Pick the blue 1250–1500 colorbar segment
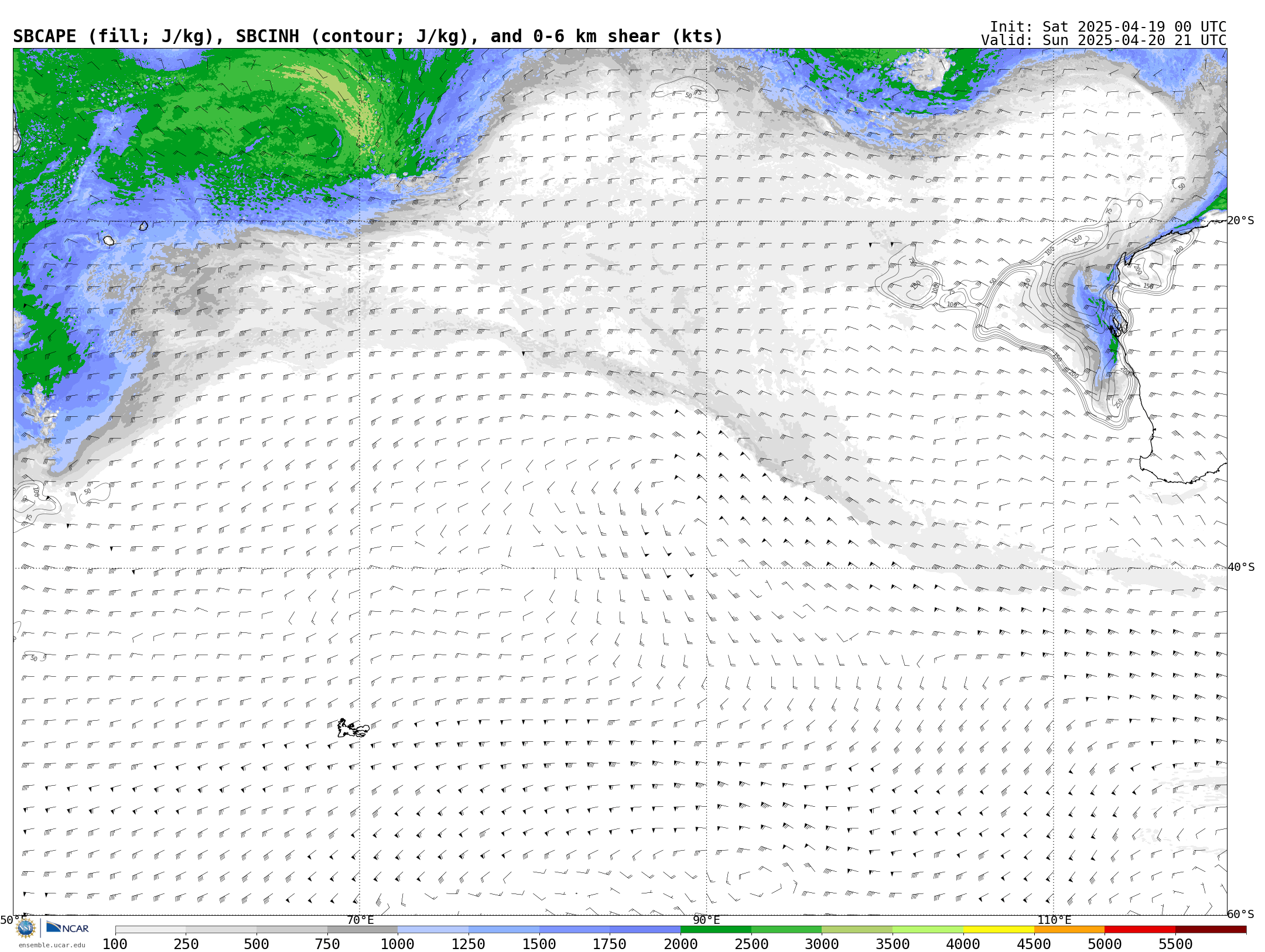This screenshot has width=1265, height=952. [504, 930]
